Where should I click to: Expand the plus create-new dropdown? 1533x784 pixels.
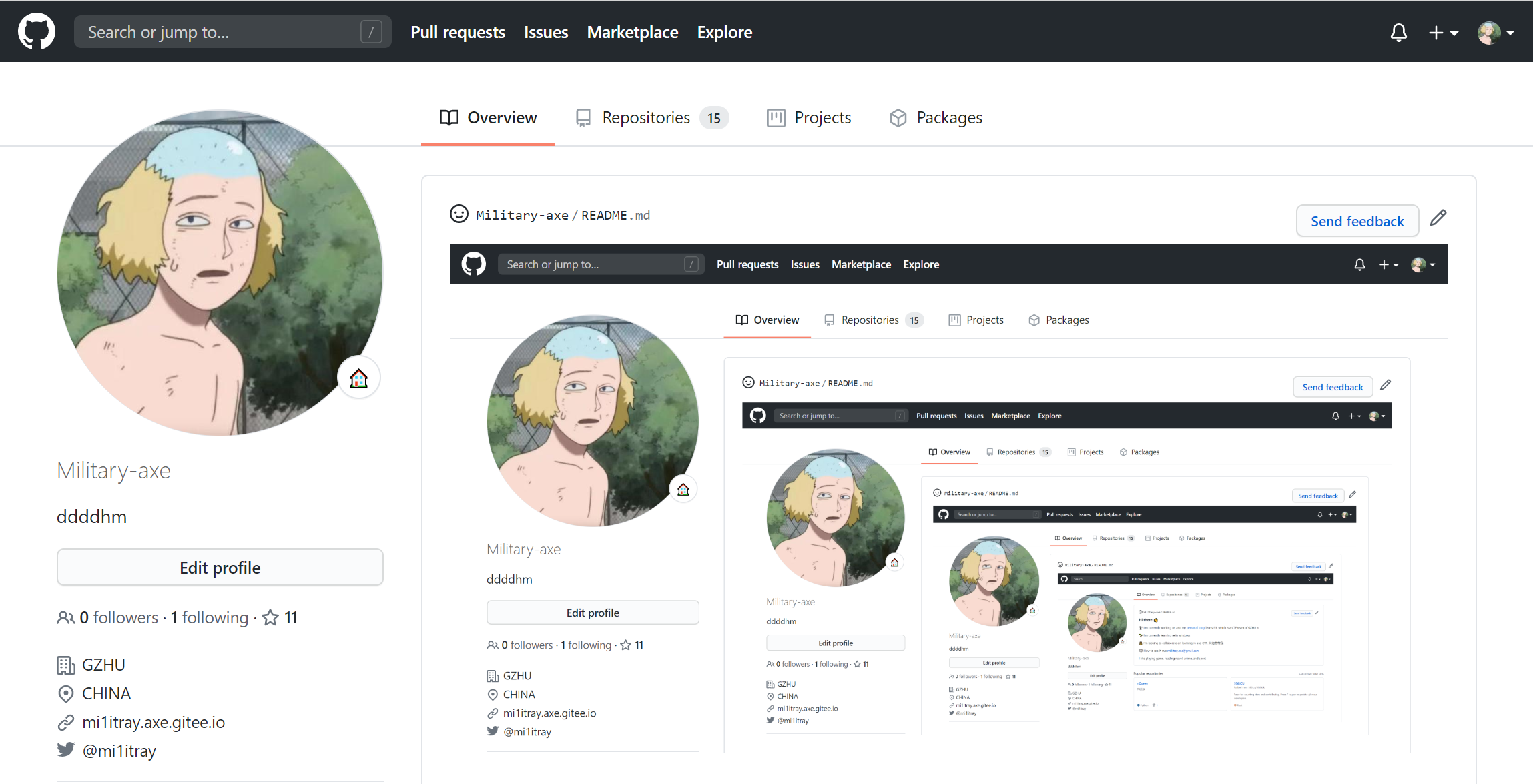[x=1443, y=32]
